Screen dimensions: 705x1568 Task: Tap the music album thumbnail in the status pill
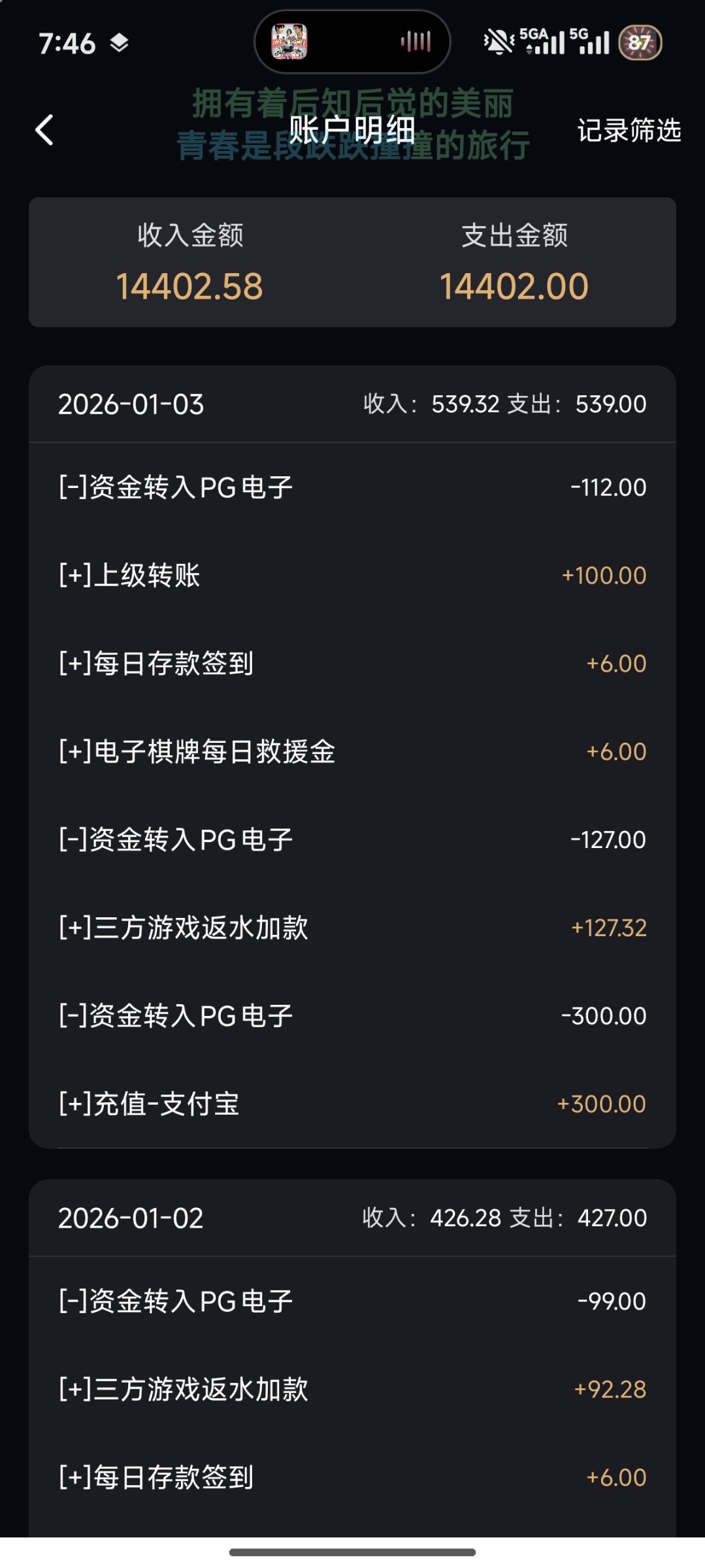(x=289, y=42)
